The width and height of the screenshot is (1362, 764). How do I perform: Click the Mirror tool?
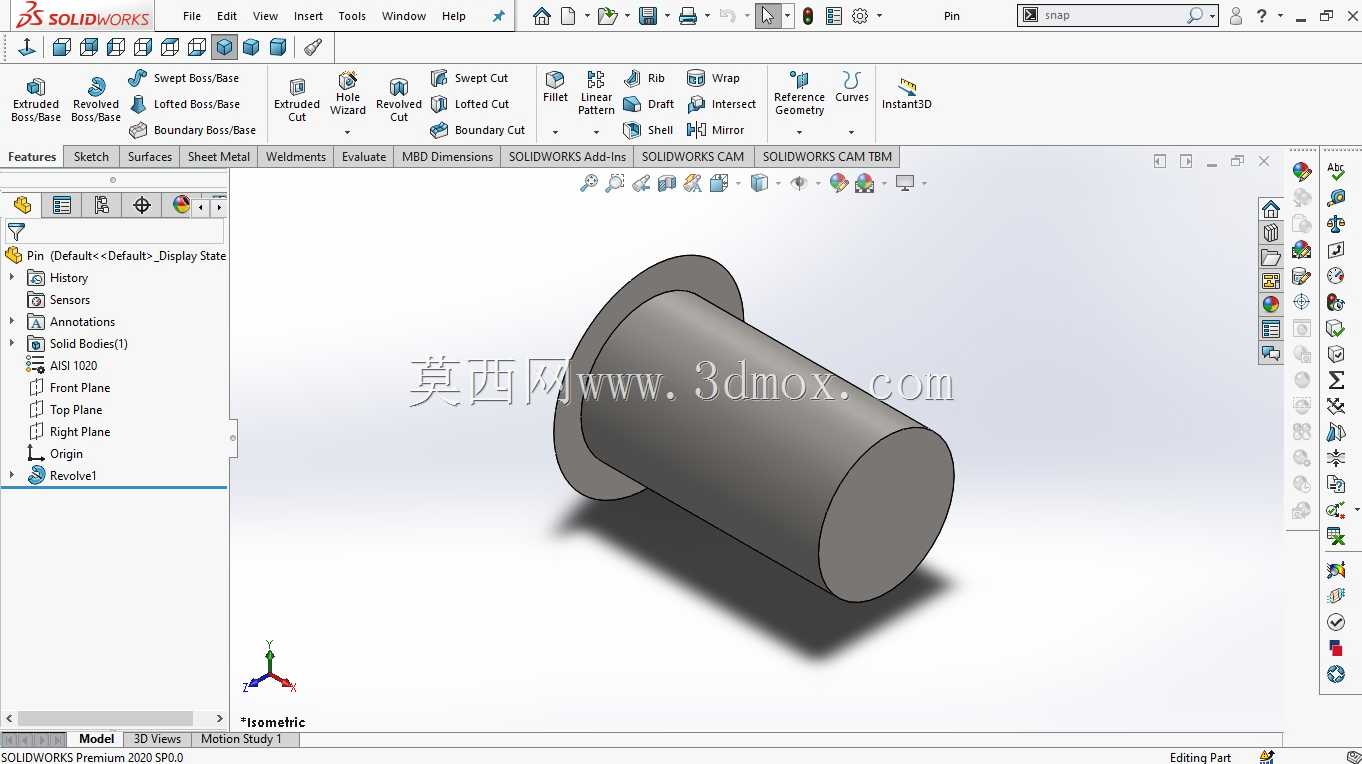(x=715, y=130)
